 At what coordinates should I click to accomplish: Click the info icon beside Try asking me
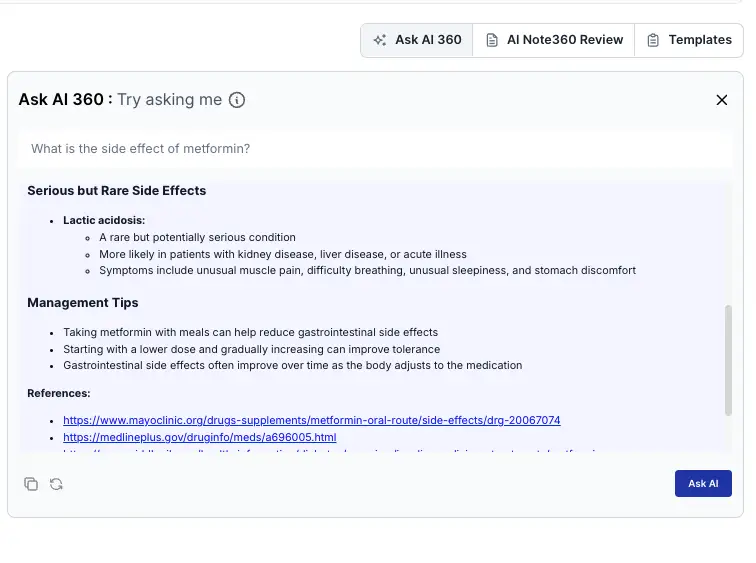[x=237, y=100]
